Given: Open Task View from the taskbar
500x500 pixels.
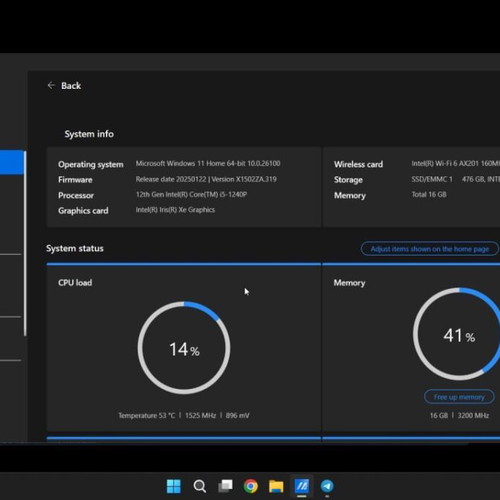Looking at the screenshot, I should tap(225, 486).
